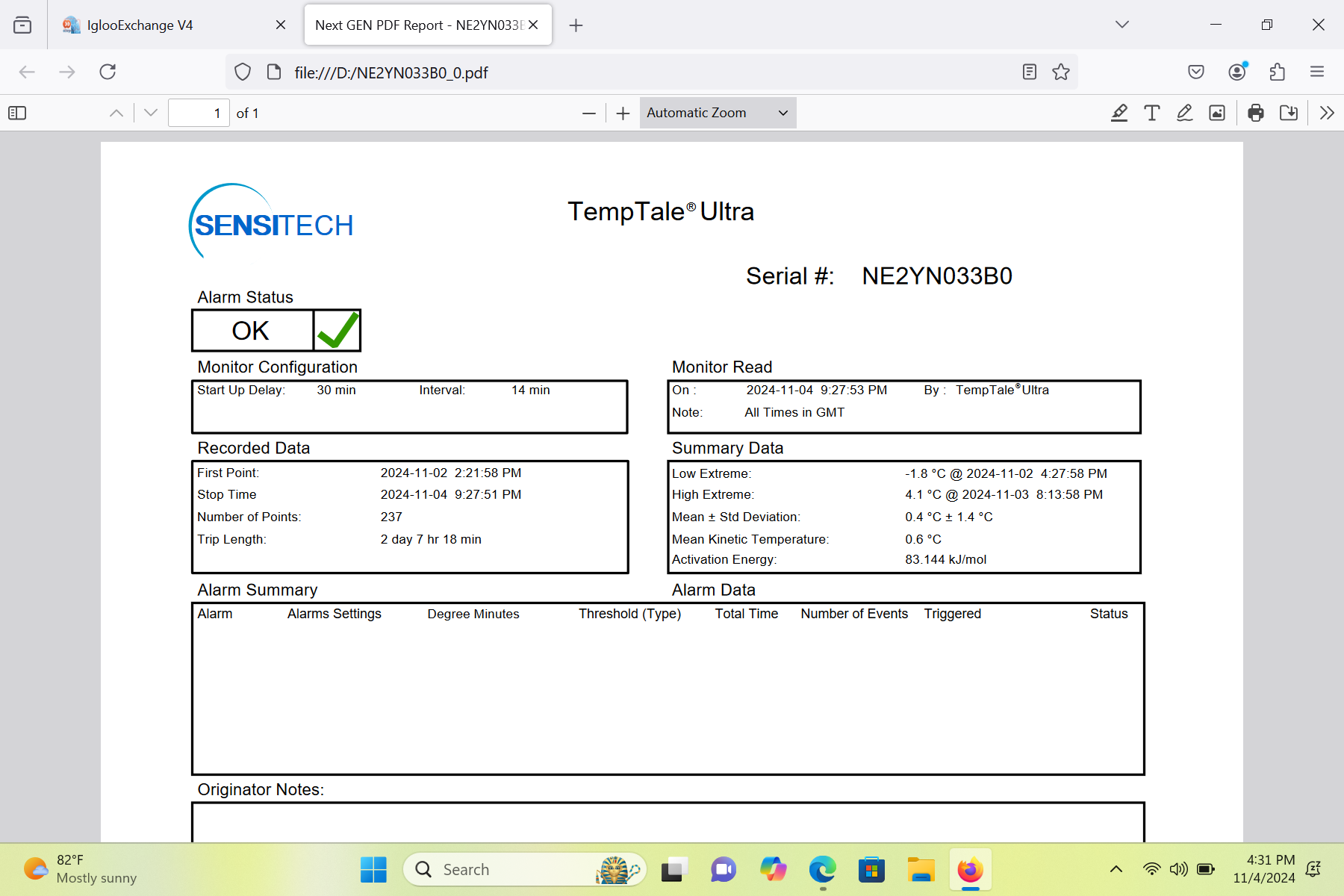Click the All Times in GMT note
The width and height of the screenshot is (1344, 896).
pos(794,412)
